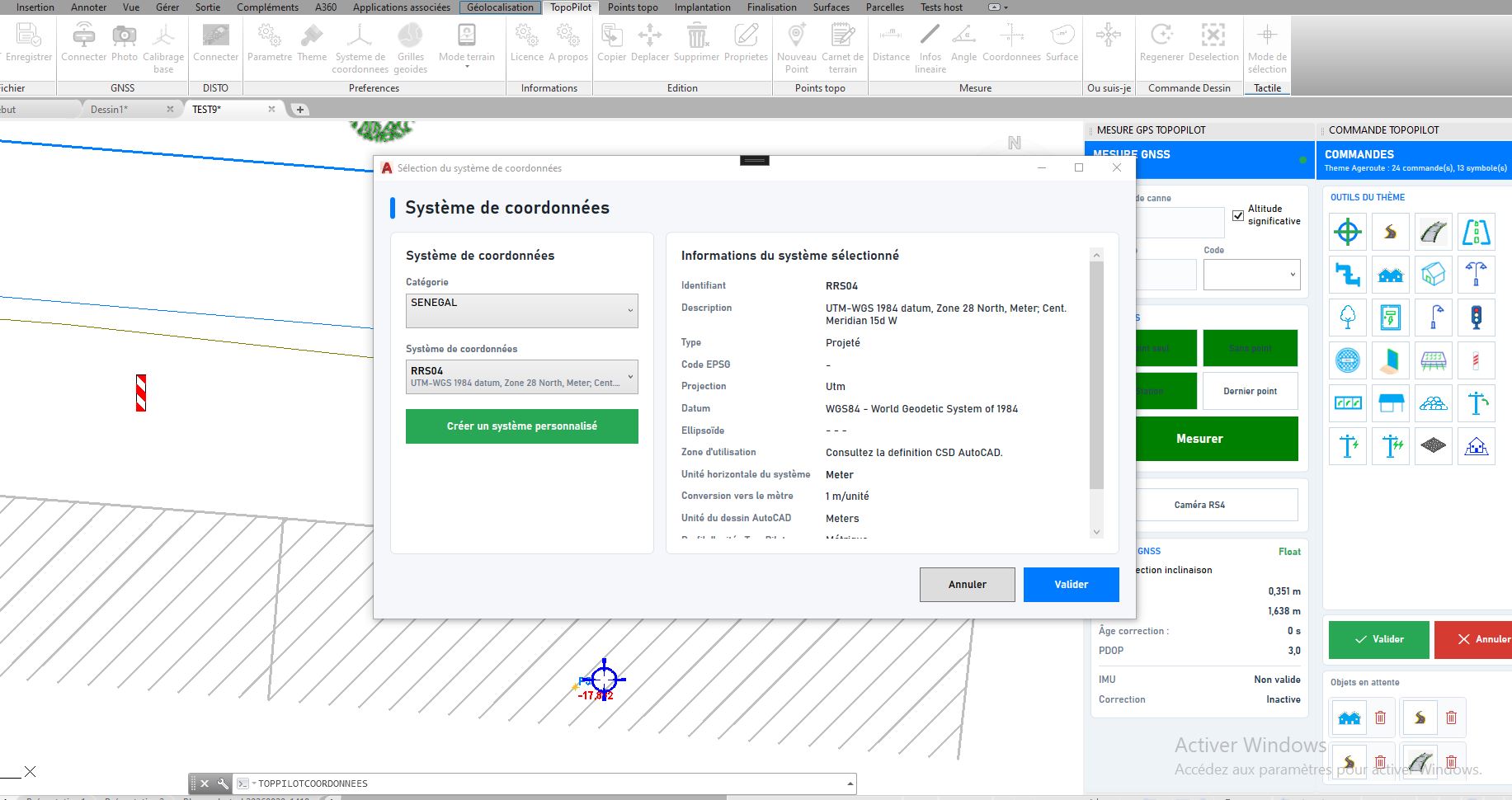Click the Ou suis-je locator icon
The height and width of the screenshot is (800, 1512).
coord(1109,35)
